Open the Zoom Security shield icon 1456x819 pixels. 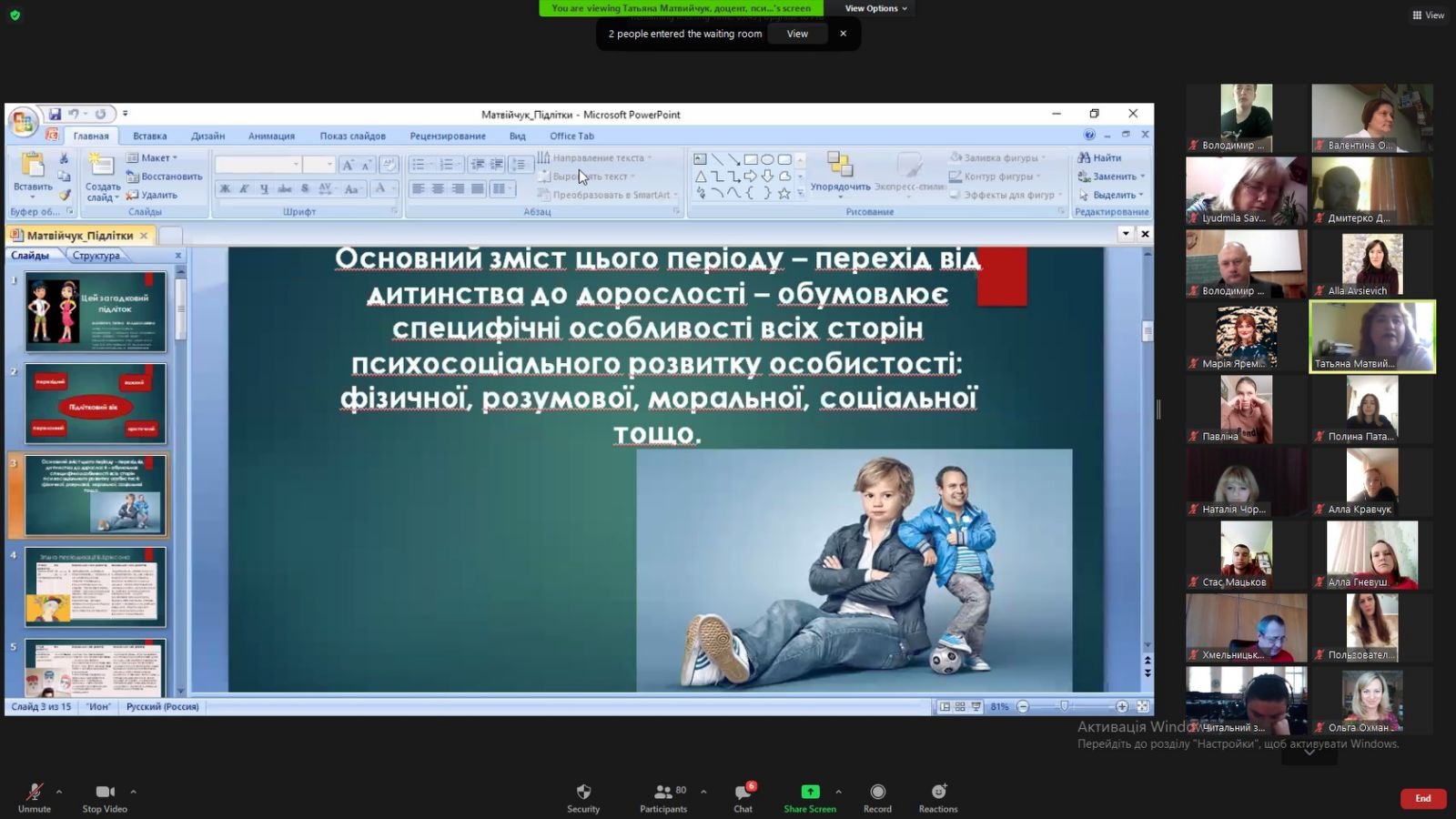click(x=583, y=792)
